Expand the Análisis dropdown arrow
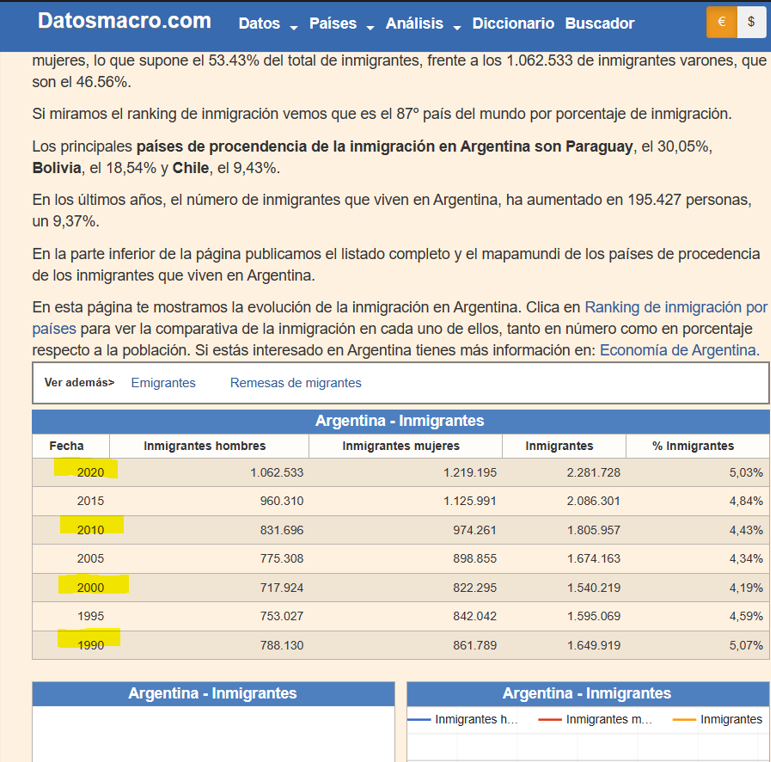Image resolution: width=771 pixels, height=762 pixels. pos(457,28)
